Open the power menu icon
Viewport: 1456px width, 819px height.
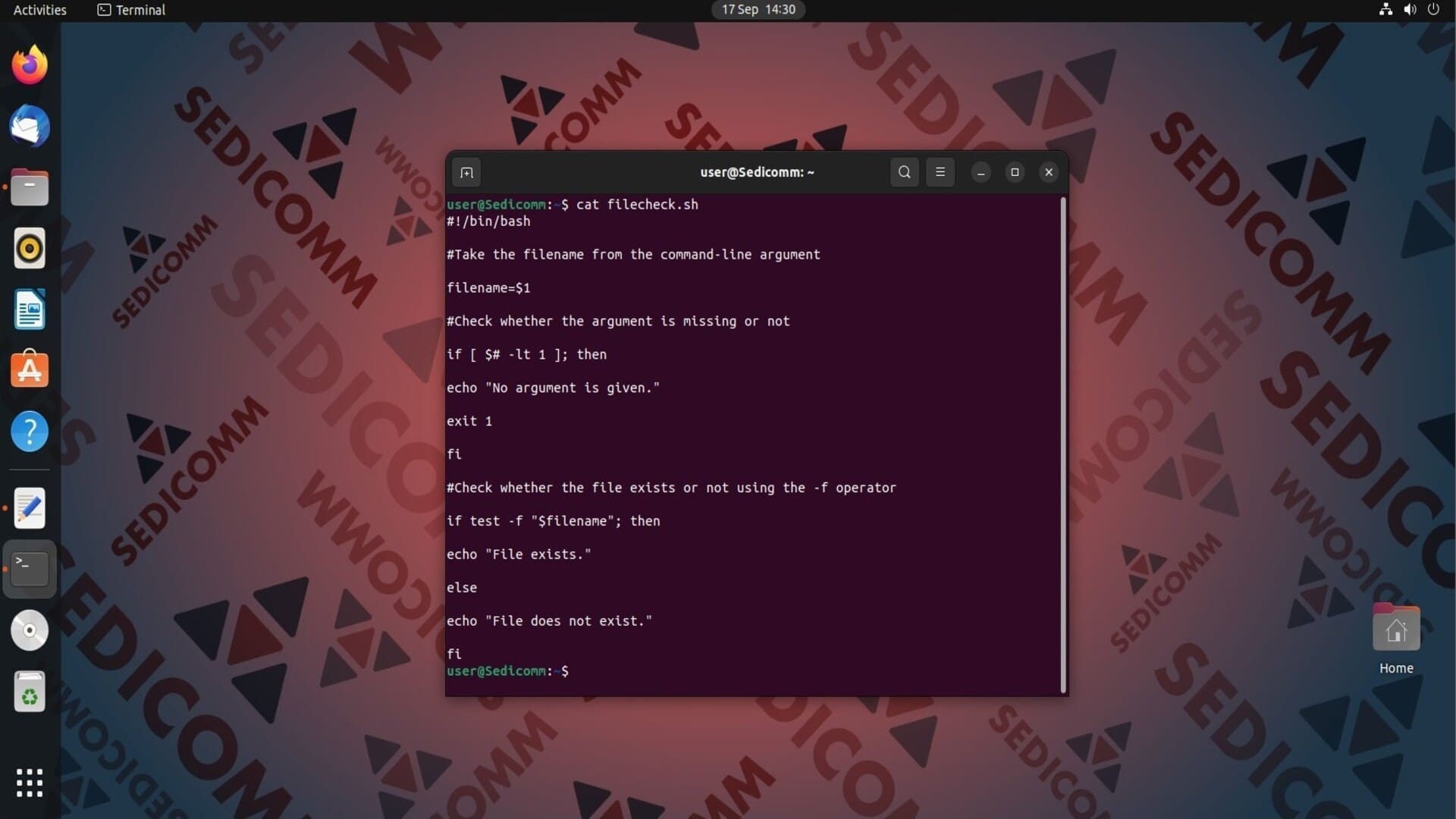click(x=1433, y=10)
